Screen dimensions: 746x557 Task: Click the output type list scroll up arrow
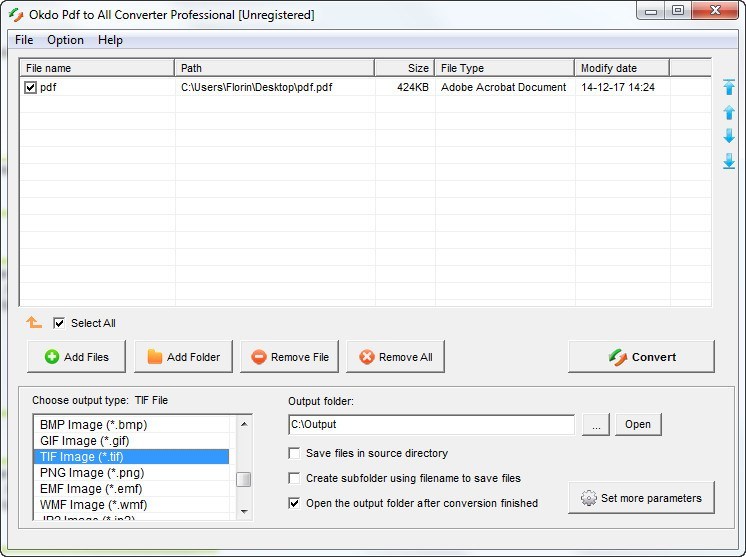244,424
